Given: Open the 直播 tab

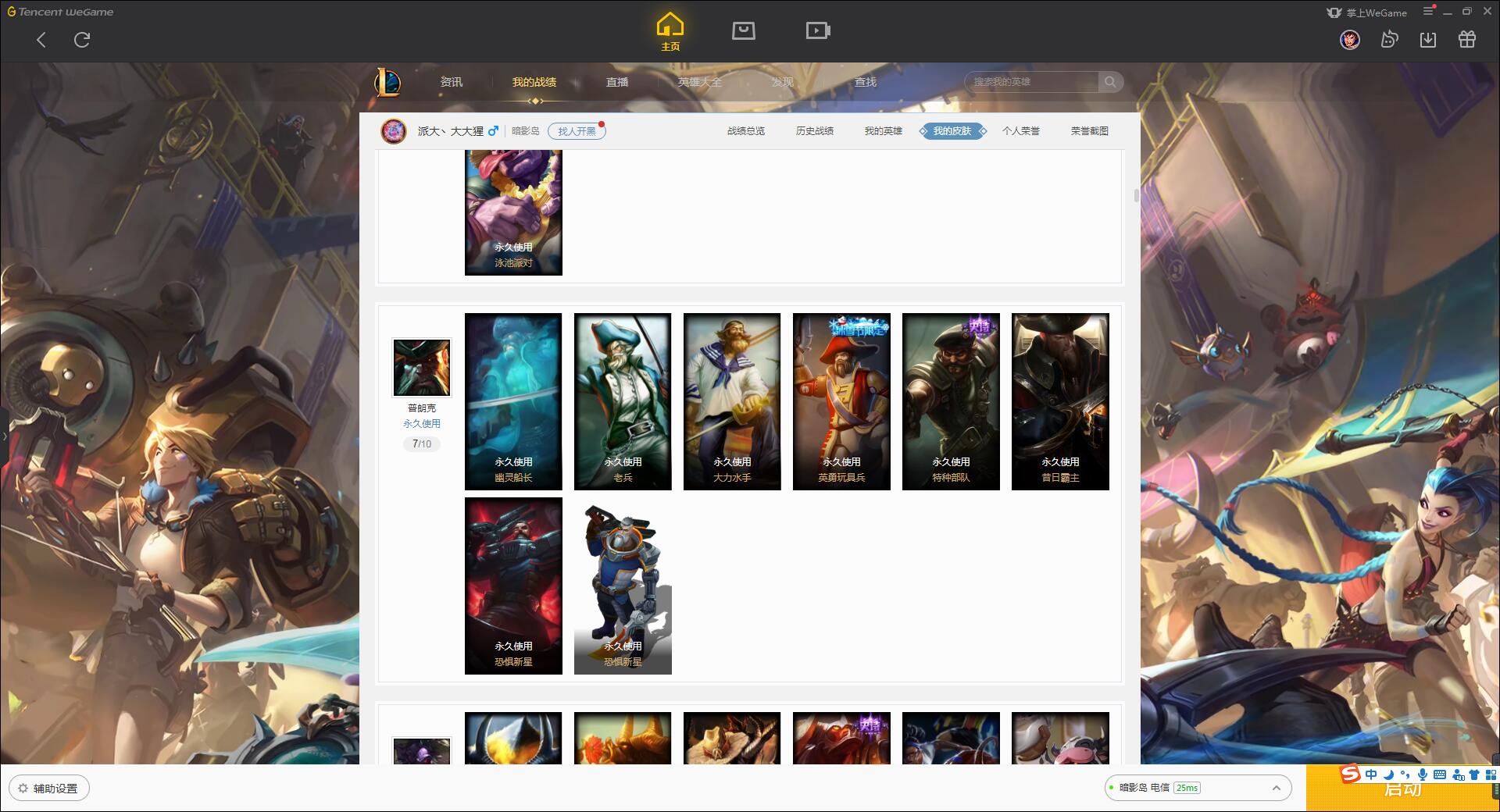Looking at the screenshot, I should pos(617,82).
